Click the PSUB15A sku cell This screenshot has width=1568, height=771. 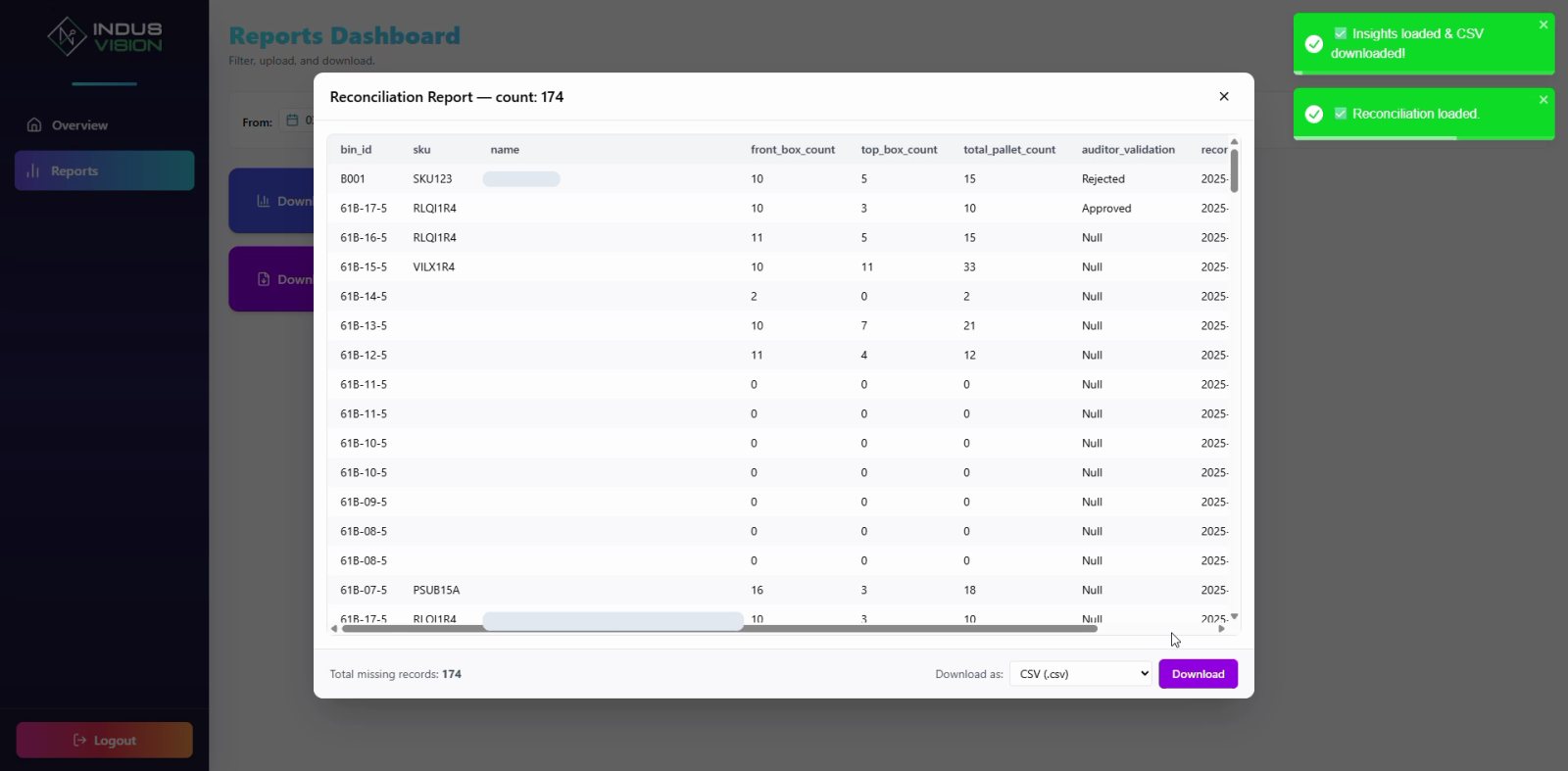(436, 591)
